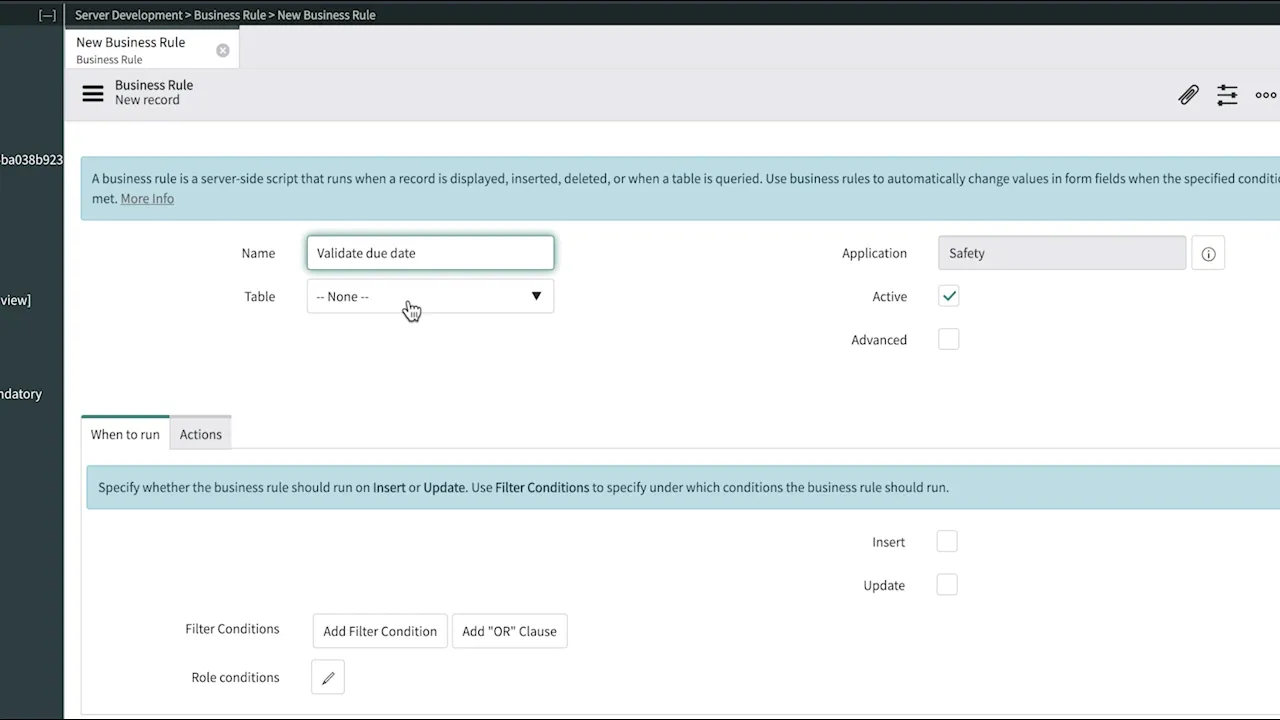The height and width of the screenshot is (720, 1280).
Task: Enable the Insert checkbox
Action: coord(946,541)
